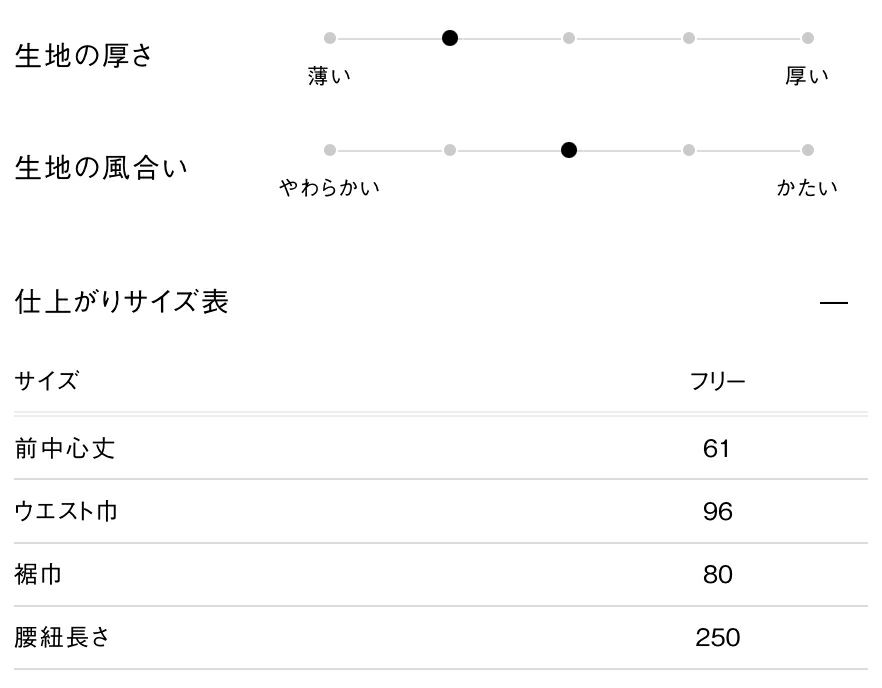882x688 pixels.
Task: Select the last 生地の厚さ dot above 厚い
Action: (x=808, y=38)
